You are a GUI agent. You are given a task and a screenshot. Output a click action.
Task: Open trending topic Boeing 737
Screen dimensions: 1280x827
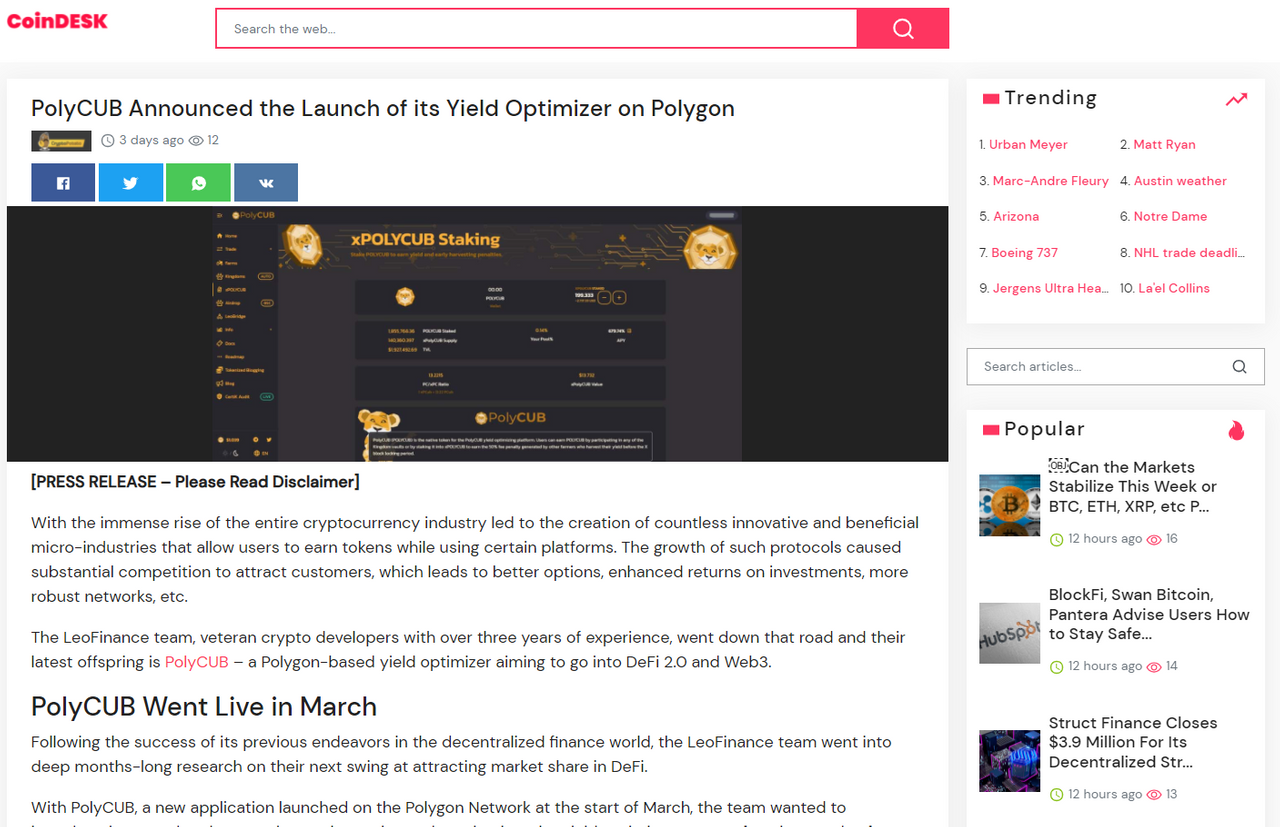1024,253
